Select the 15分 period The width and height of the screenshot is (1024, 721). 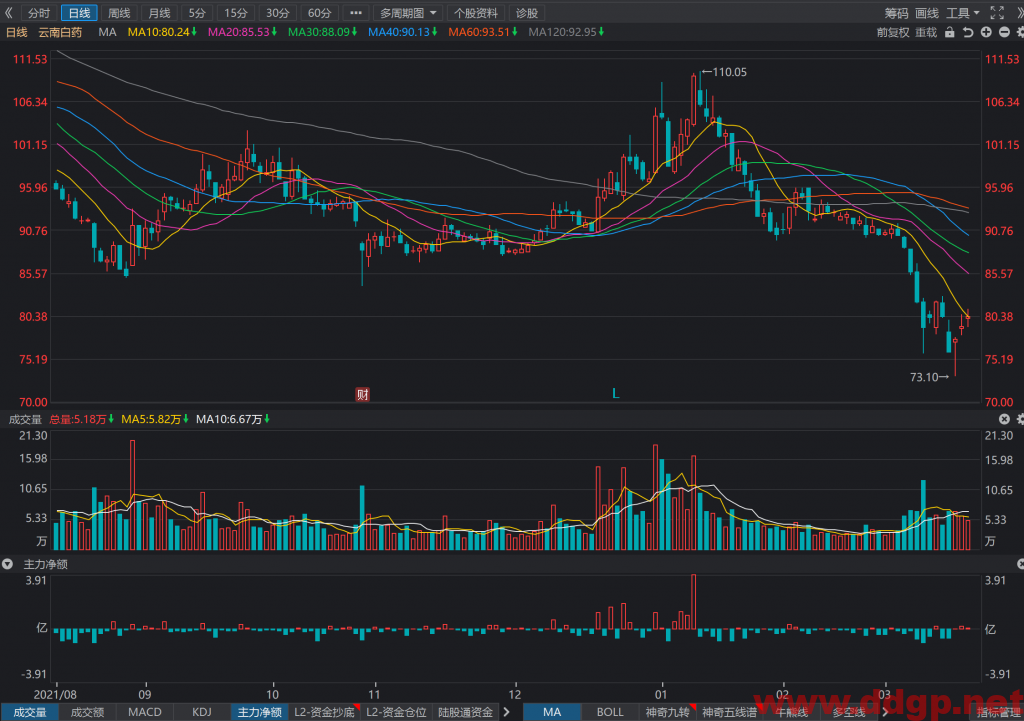click(236, 12)
